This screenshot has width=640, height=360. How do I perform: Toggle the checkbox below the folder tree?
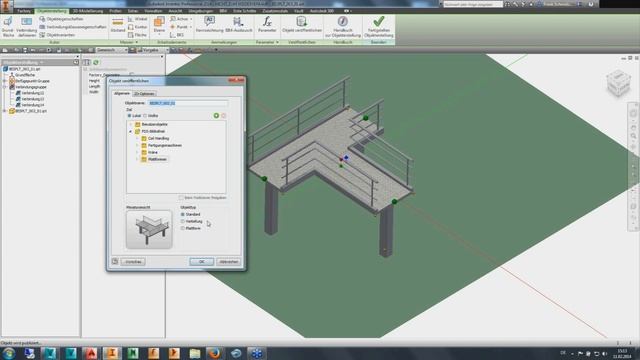point(181,198)
